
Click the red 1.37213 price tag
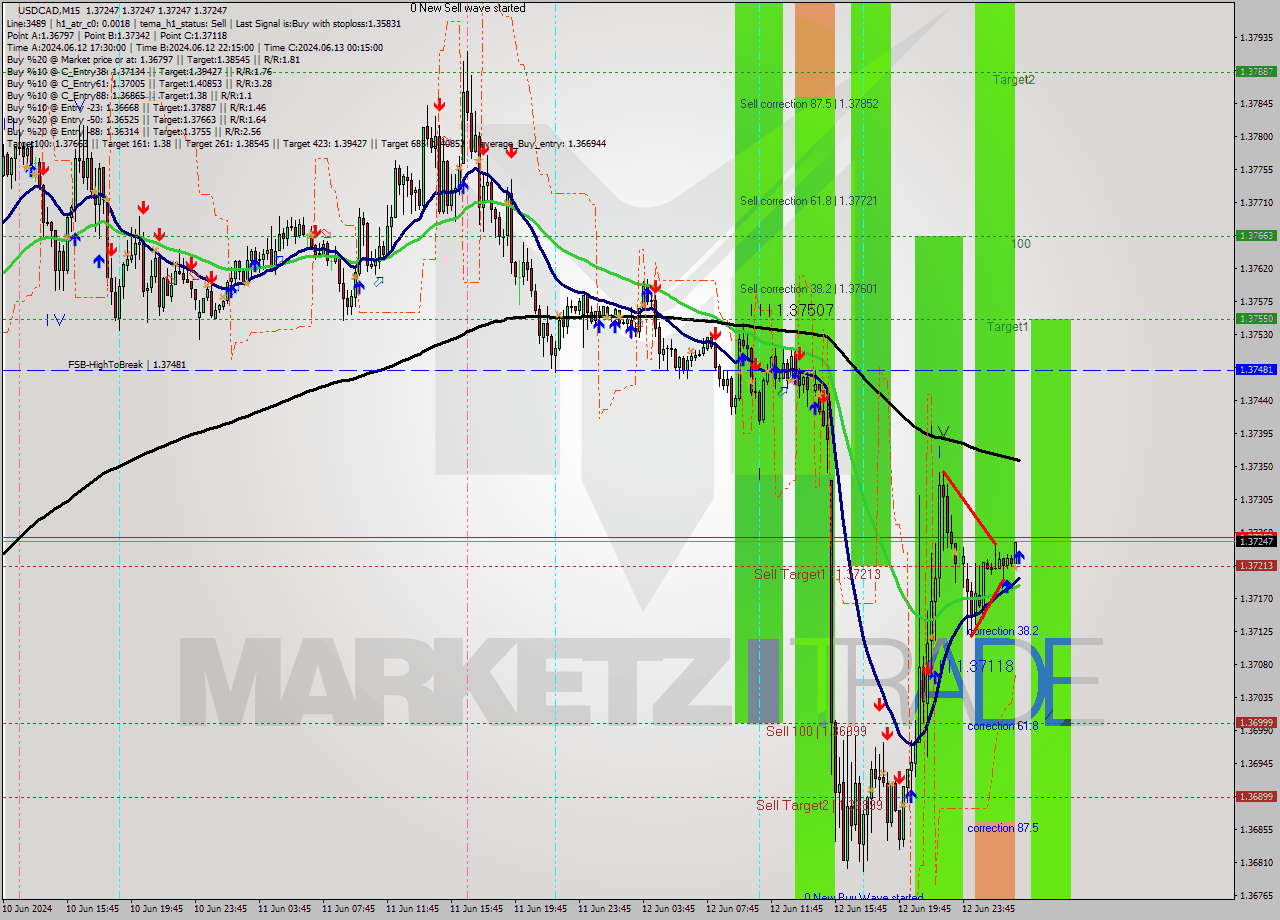1255,566
